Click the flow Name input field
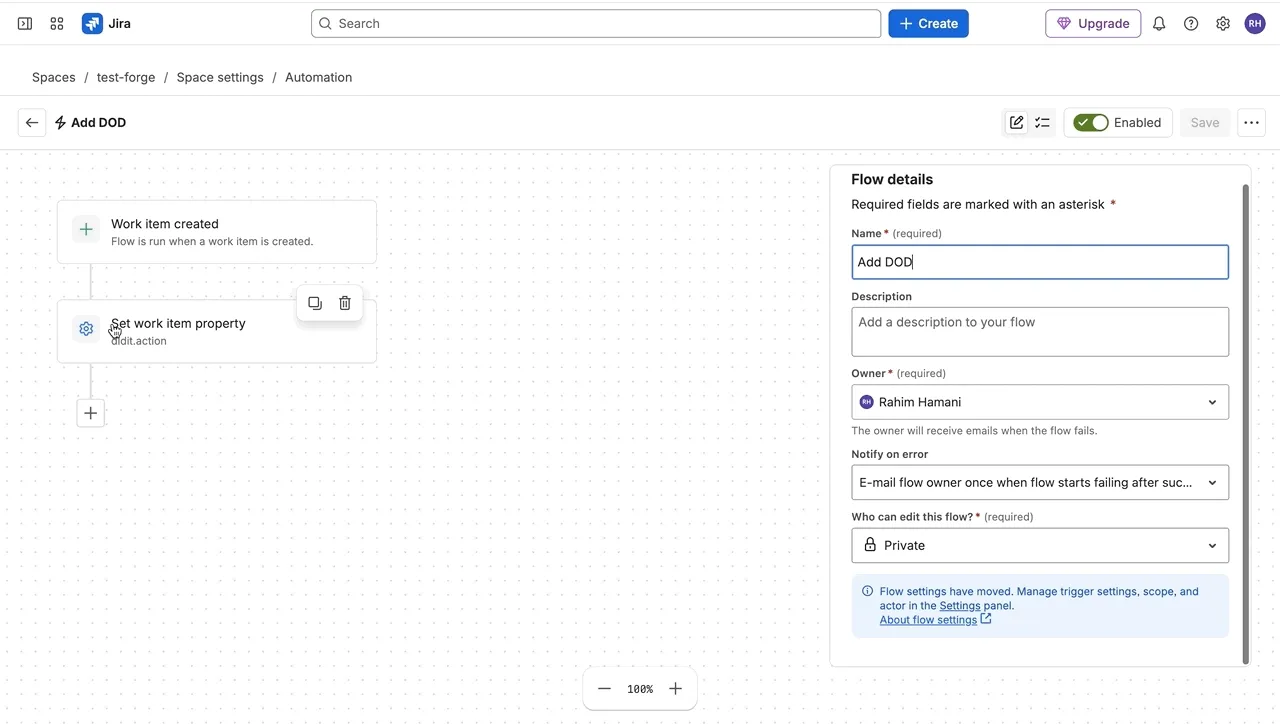 (x=1040, y=262)
